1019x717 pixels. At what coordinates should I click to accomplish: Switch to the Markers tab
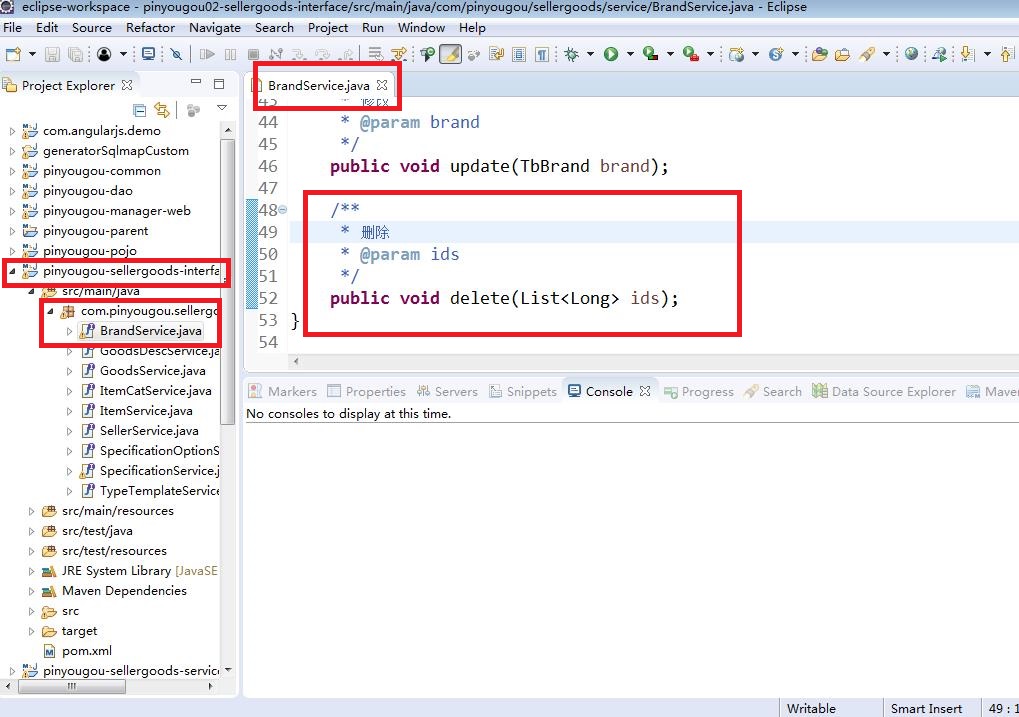[x=283, y=391]
